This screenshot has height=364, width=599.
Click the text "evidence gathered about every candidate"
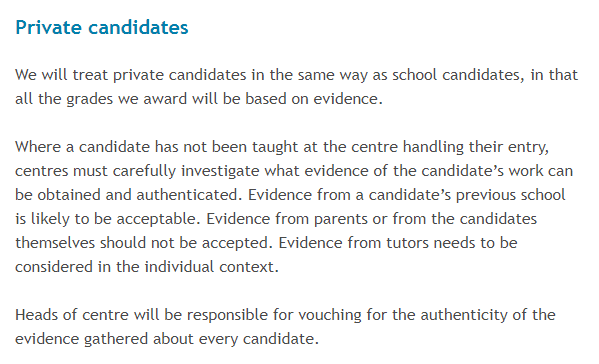164,339
